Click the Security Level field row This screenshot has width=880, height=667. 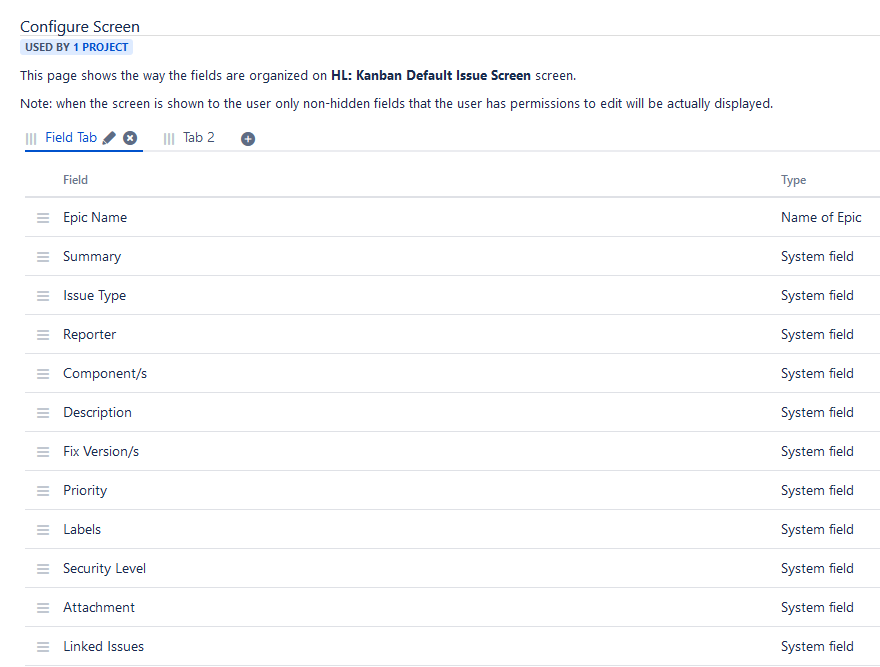coord(104,568)
